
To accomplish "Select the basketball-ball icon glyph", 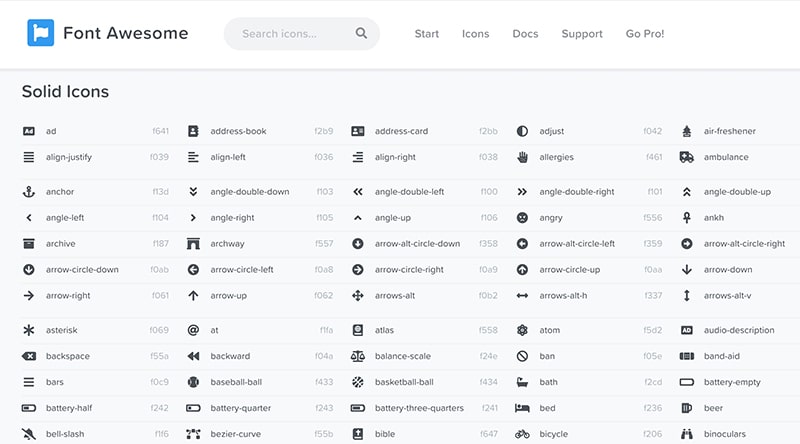I will 358,382.
